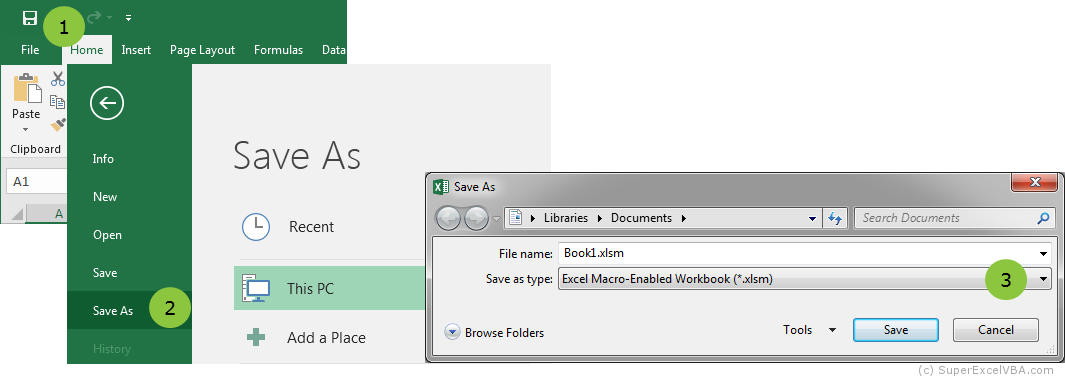Screen dimensions: 1065x376
Task: Click the Save floppy disk icon in Quick Access toolbar
Action: [29, 18]
